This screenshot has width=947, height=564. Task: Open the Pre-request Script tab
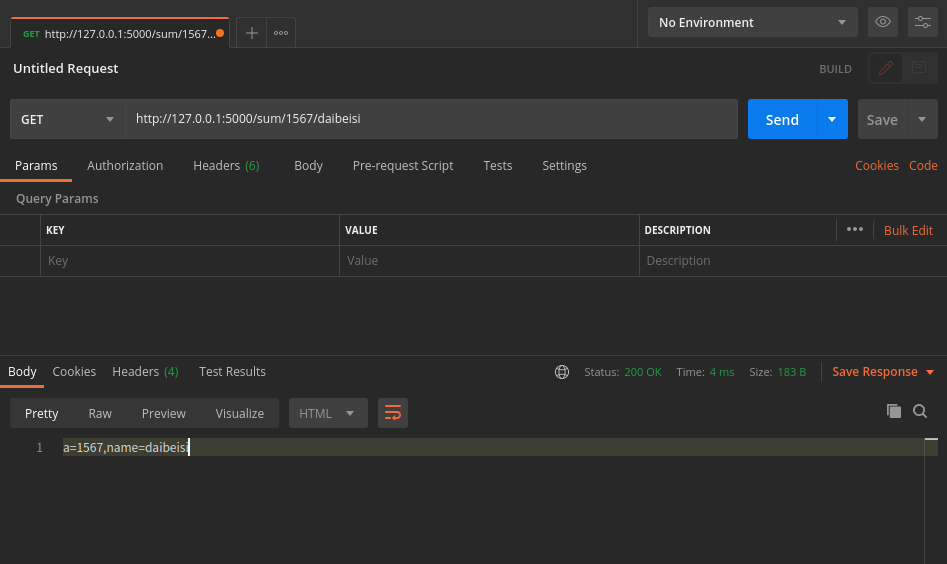[403, 165]
